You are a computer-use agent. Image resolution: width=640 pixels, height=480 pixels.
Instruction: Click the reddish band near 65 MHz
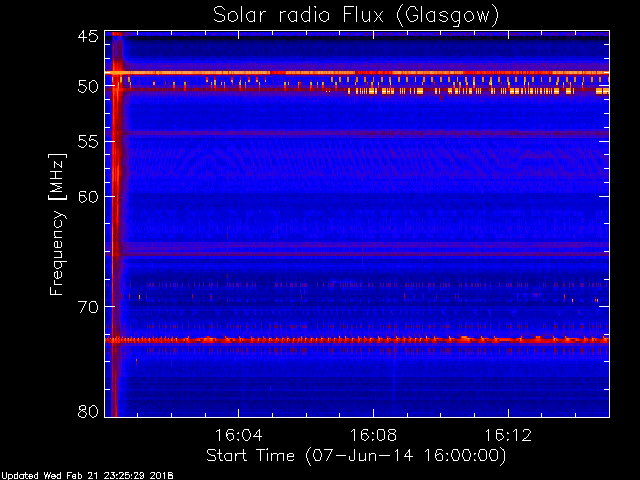click(x=360, y=252)
